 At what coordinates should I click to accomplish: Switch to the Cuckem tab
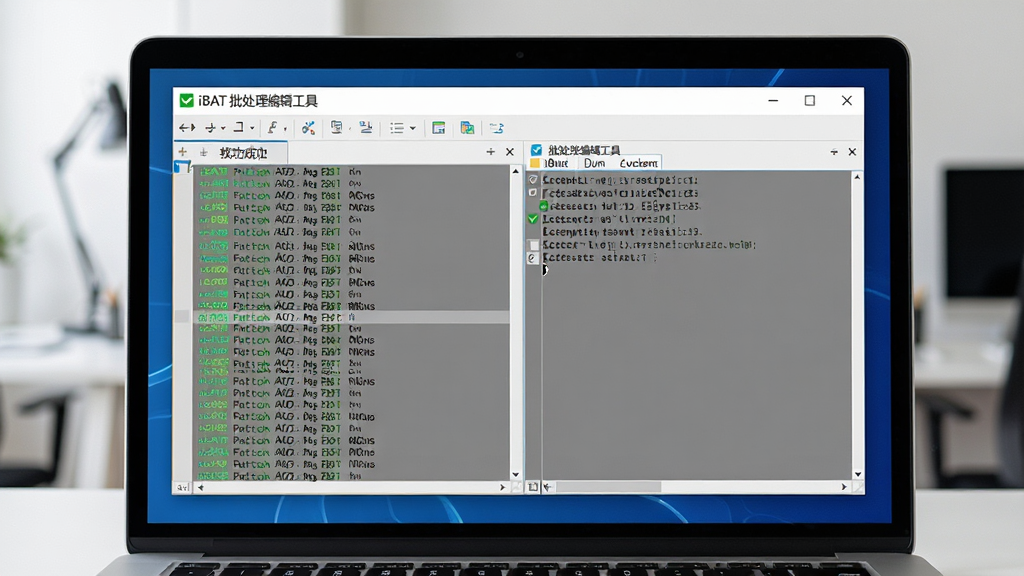638,163
